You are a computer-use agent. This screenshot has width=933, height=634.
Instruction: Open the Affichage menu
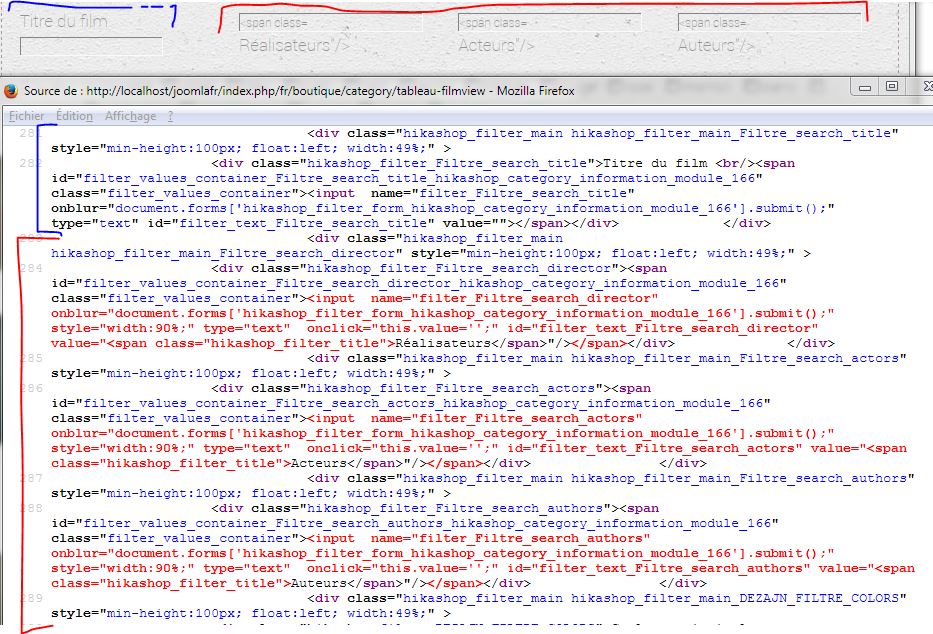(130, 116)
